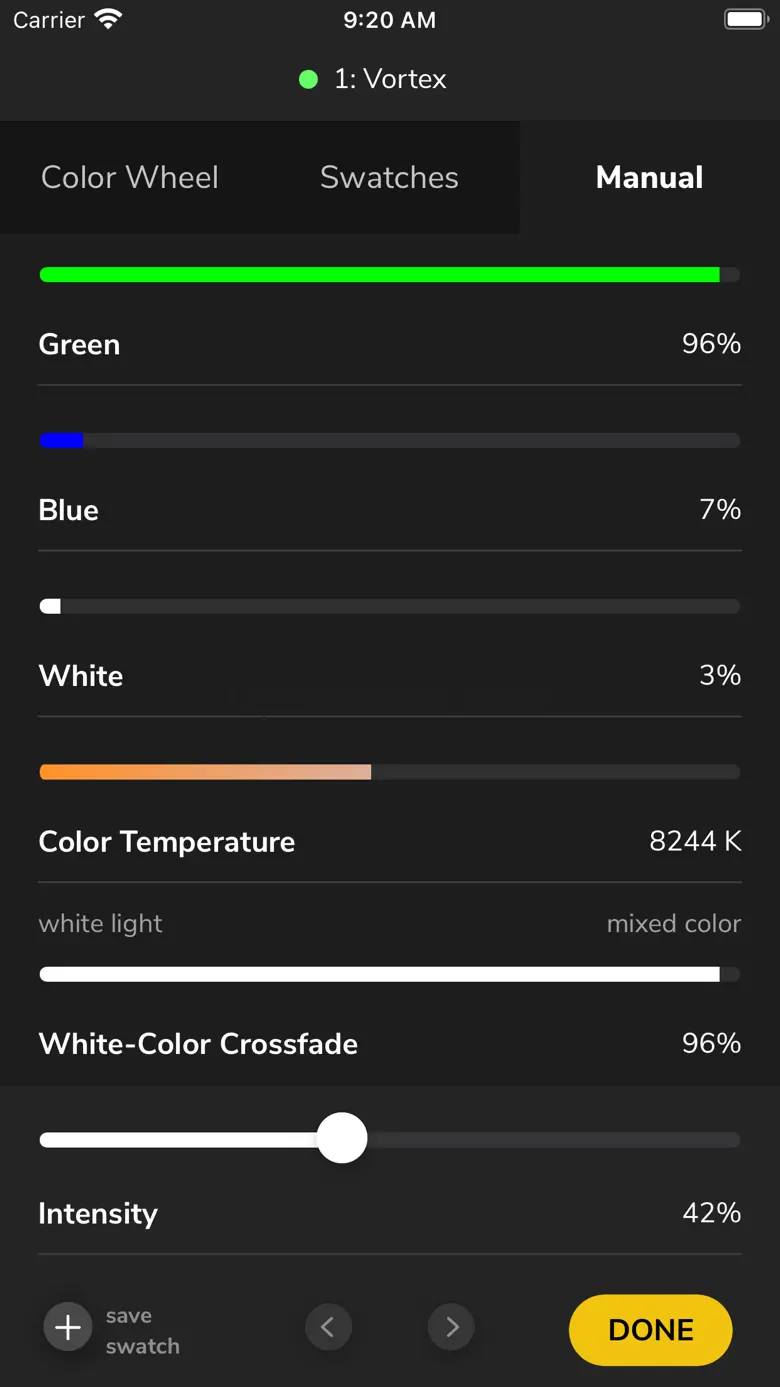Tap the battery icon in status bar
780x1387 pixels.
coord(745,19)
